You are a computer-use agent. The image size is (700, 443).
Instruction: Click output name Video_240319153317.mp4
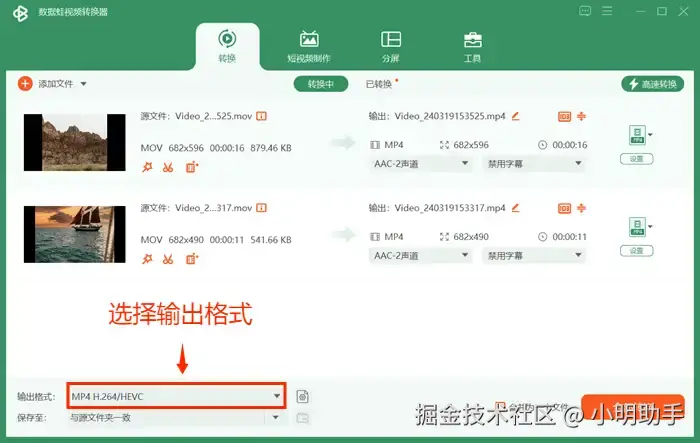(x=450, y=208)
